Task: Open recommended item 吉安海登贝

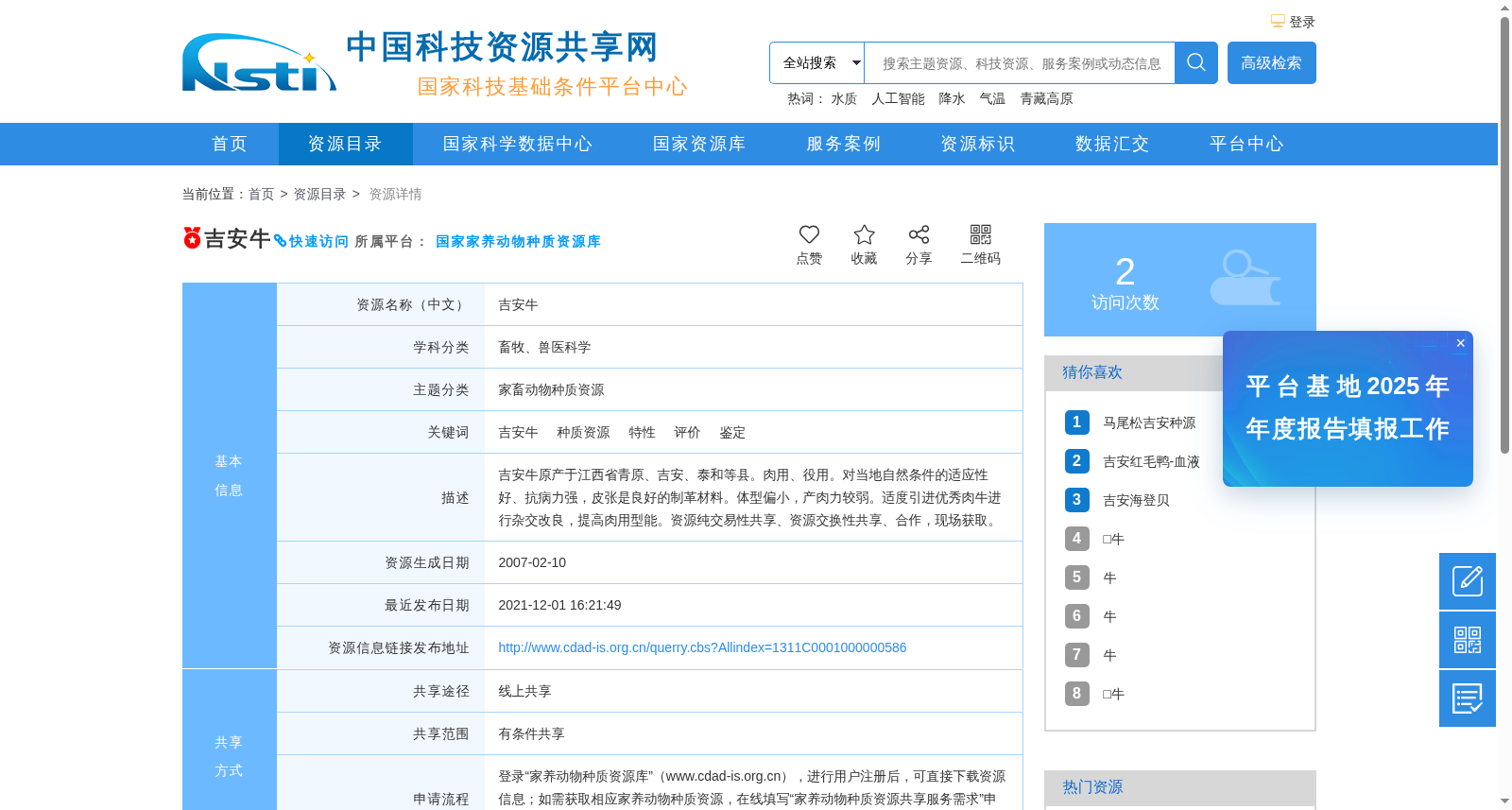Action: (1136, 500)
